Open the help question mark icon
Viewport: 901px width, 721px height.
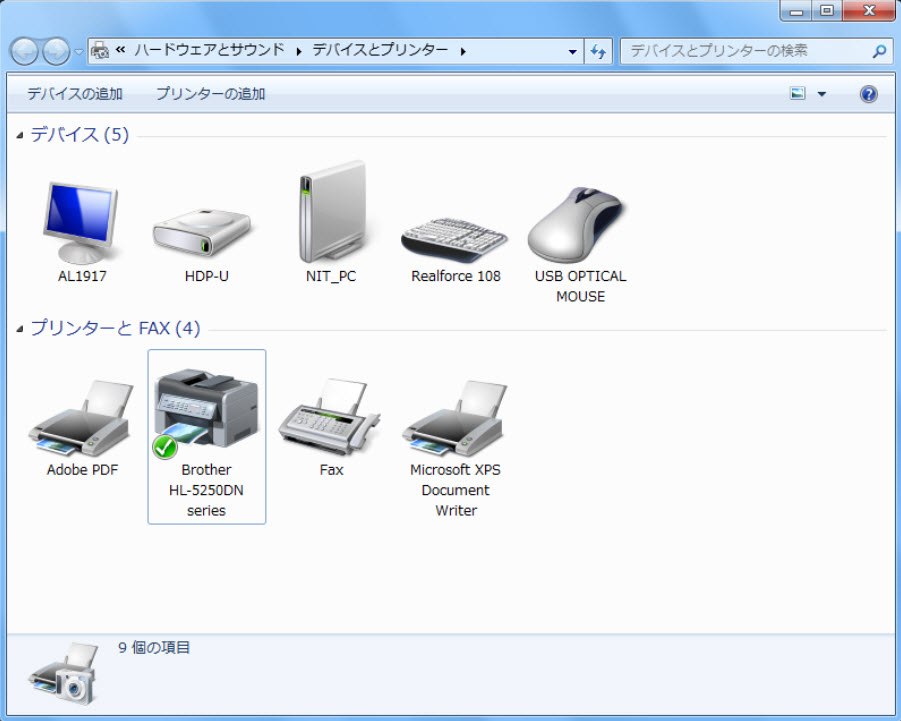(x=868, y=94)
